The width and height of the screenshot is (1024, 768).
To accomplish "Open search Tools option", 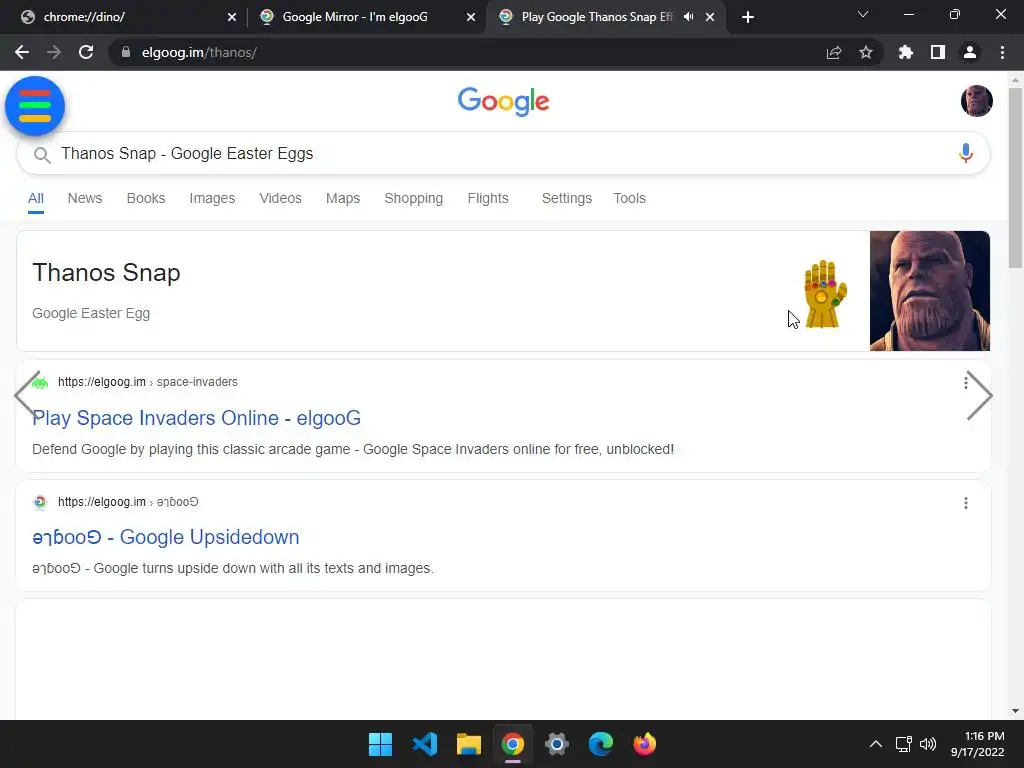I will 630,198.
